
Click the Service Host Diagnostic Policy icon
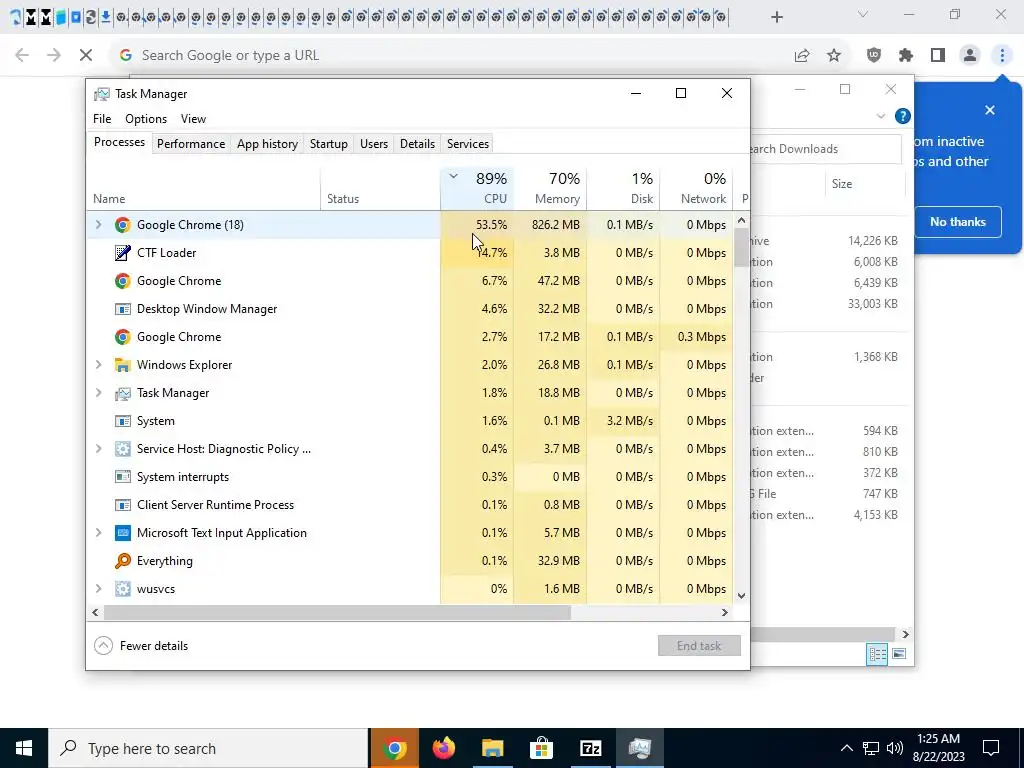click(122, 449)
